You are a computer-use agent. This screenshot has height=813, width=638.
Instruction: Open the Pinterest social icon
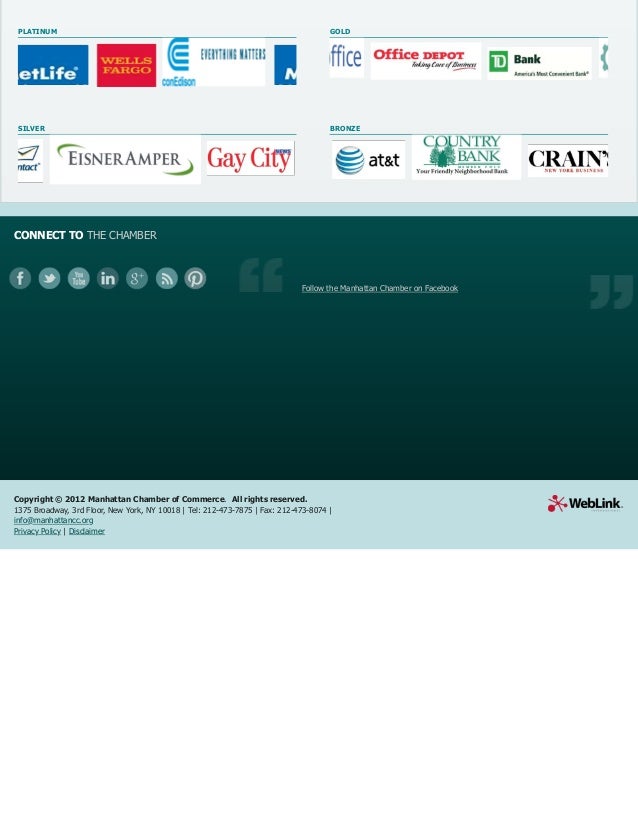click(195, 278)
